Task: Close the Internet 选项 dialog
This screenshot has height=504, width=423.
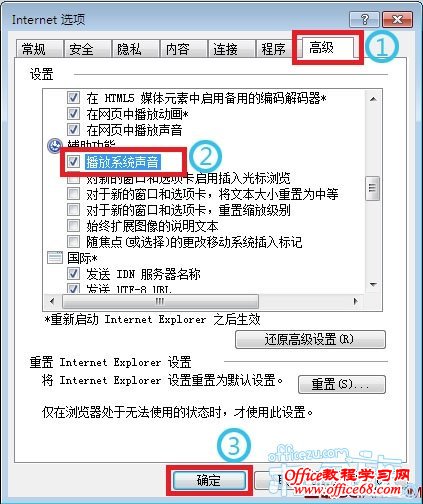Action: pos(398,19)
